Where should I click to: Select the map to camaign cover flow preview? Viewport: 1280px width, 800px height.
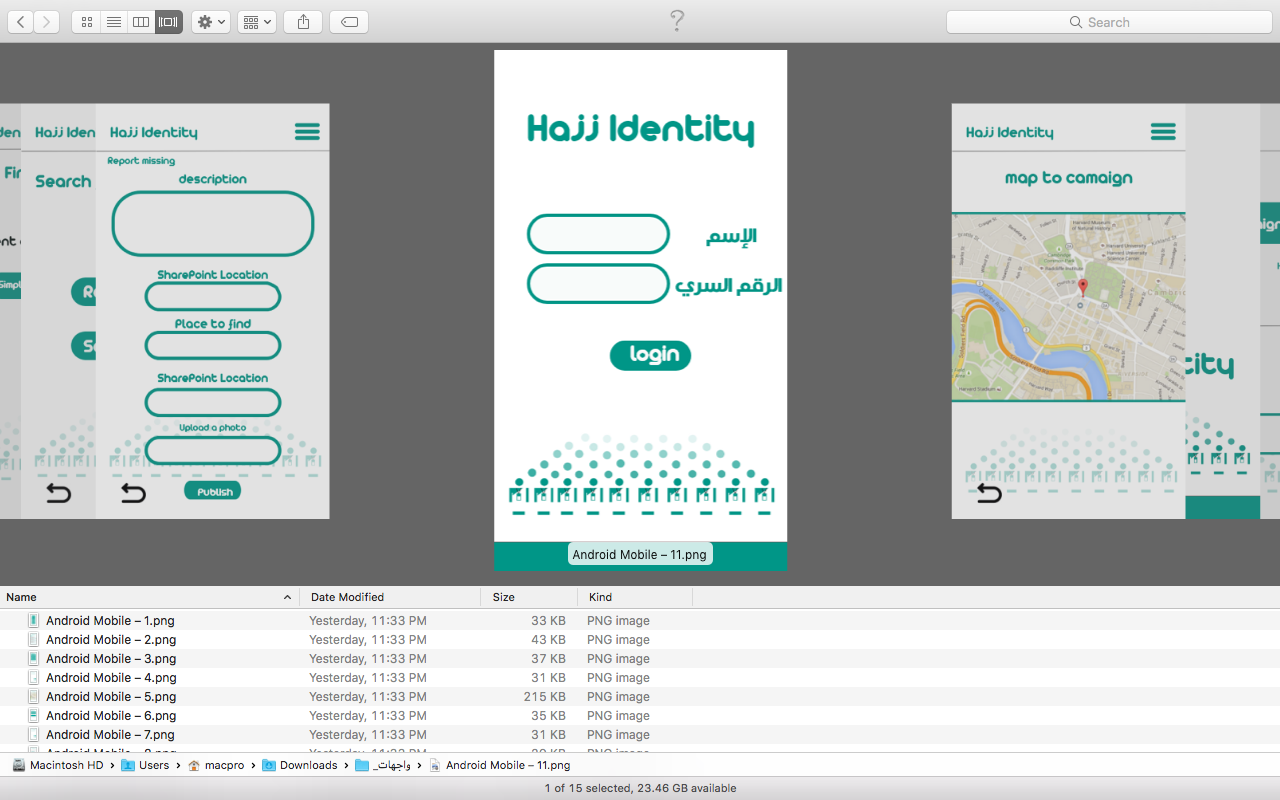[x=1068, y=311]
